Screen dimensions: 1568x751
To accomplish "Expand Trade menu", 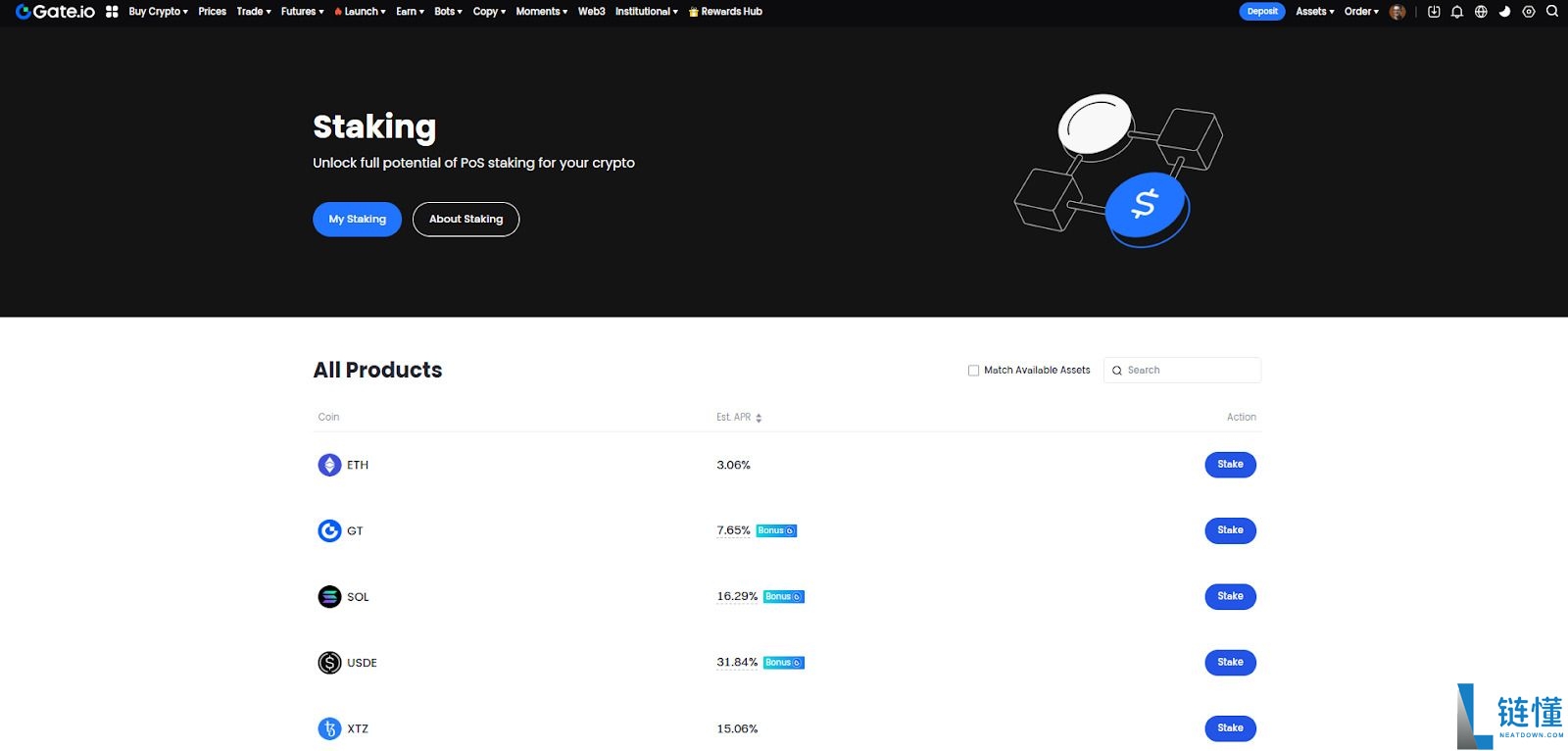I will point(254,12).
